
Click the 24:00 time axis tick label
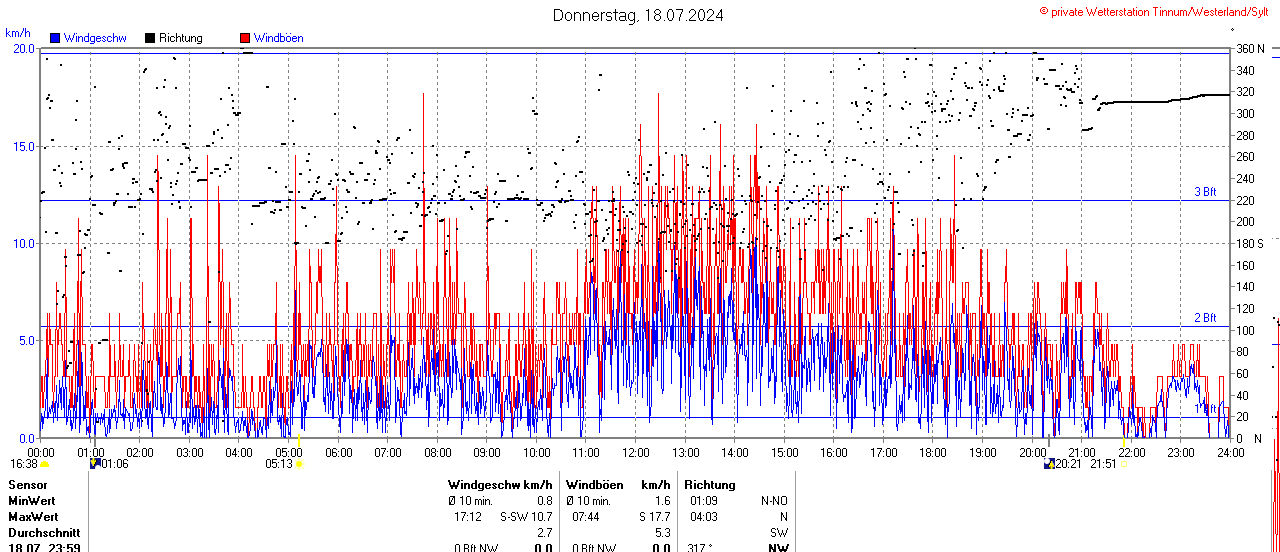[1230, 452]
